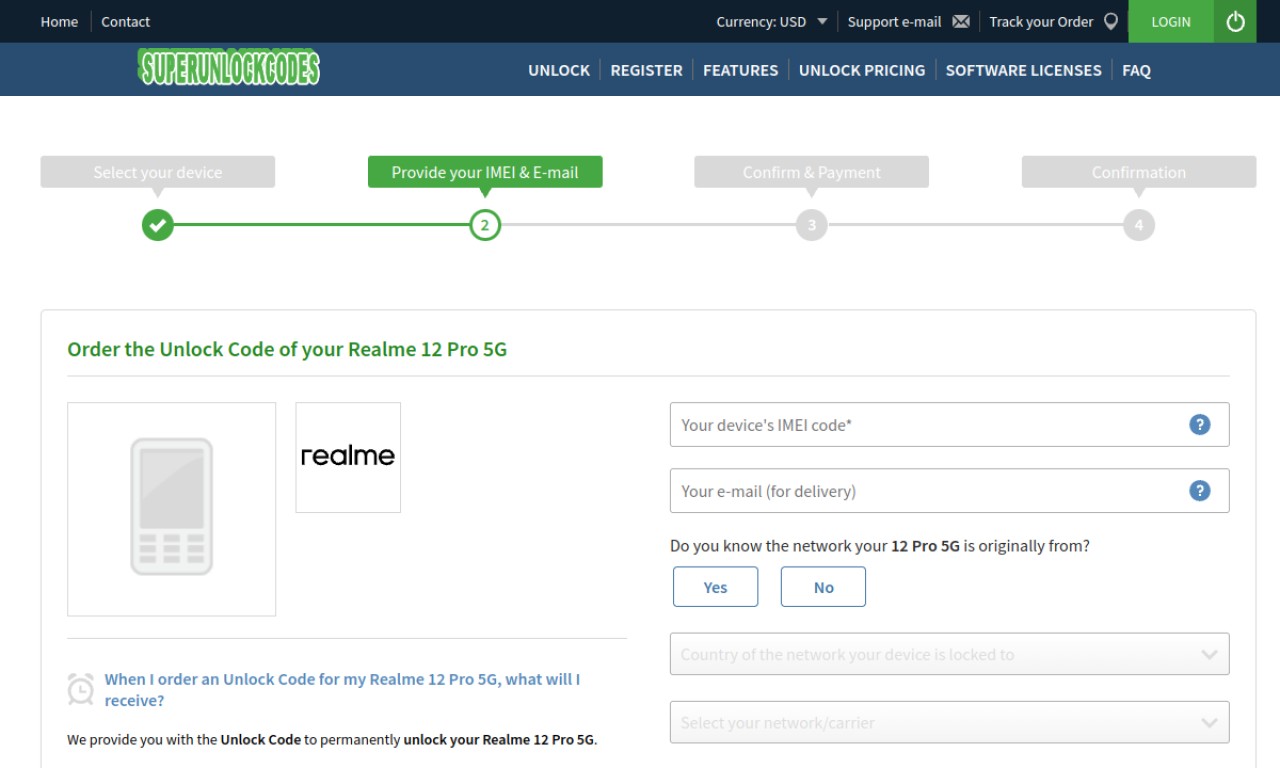Click the power icon beside LOGIN
The image size is (1280, 768).
(x=1235, y=21)
